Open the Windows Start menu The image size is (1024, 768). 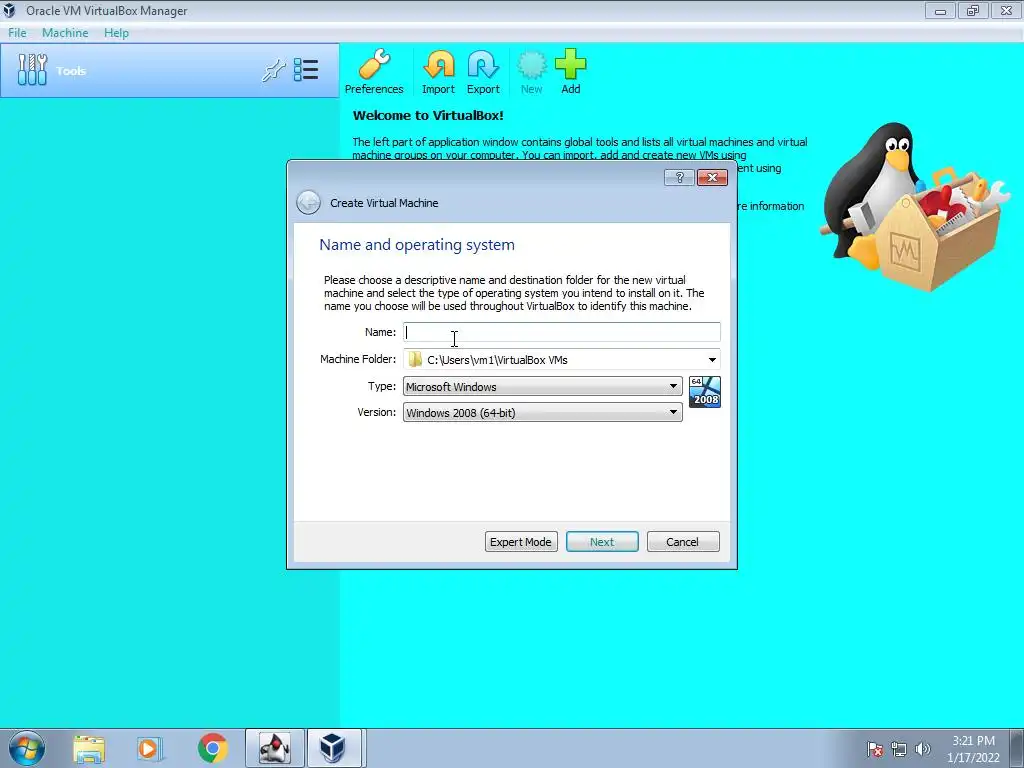27,748
